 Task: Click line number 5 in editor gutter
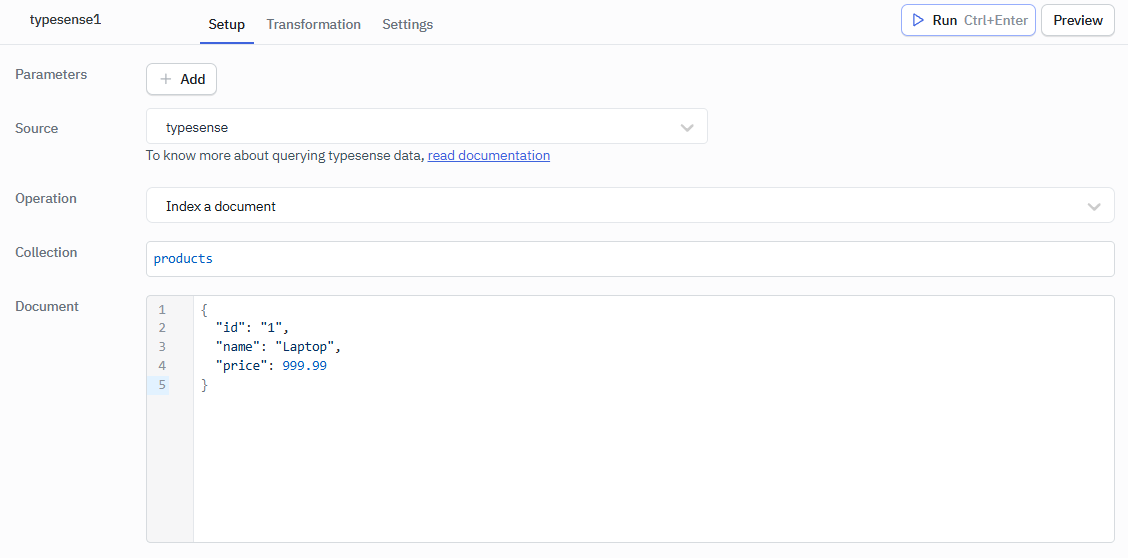point(162,385)
